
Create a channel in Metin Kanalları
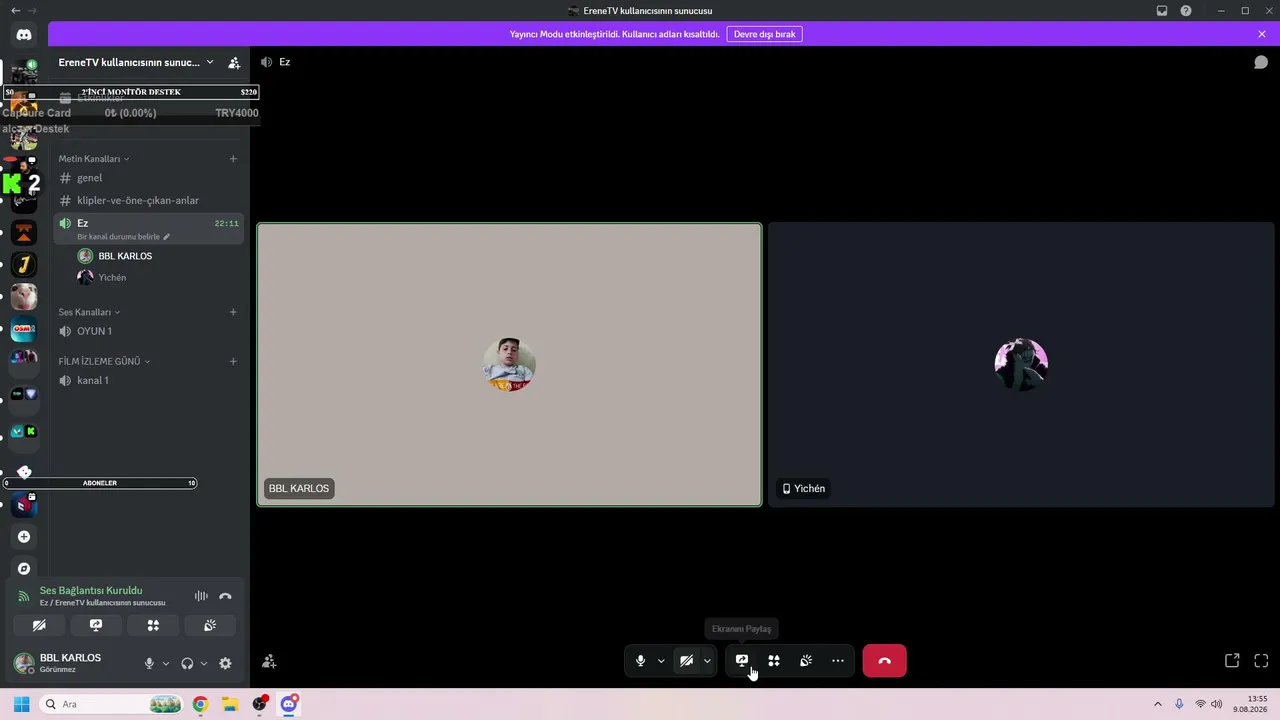(x=233, y=159)
